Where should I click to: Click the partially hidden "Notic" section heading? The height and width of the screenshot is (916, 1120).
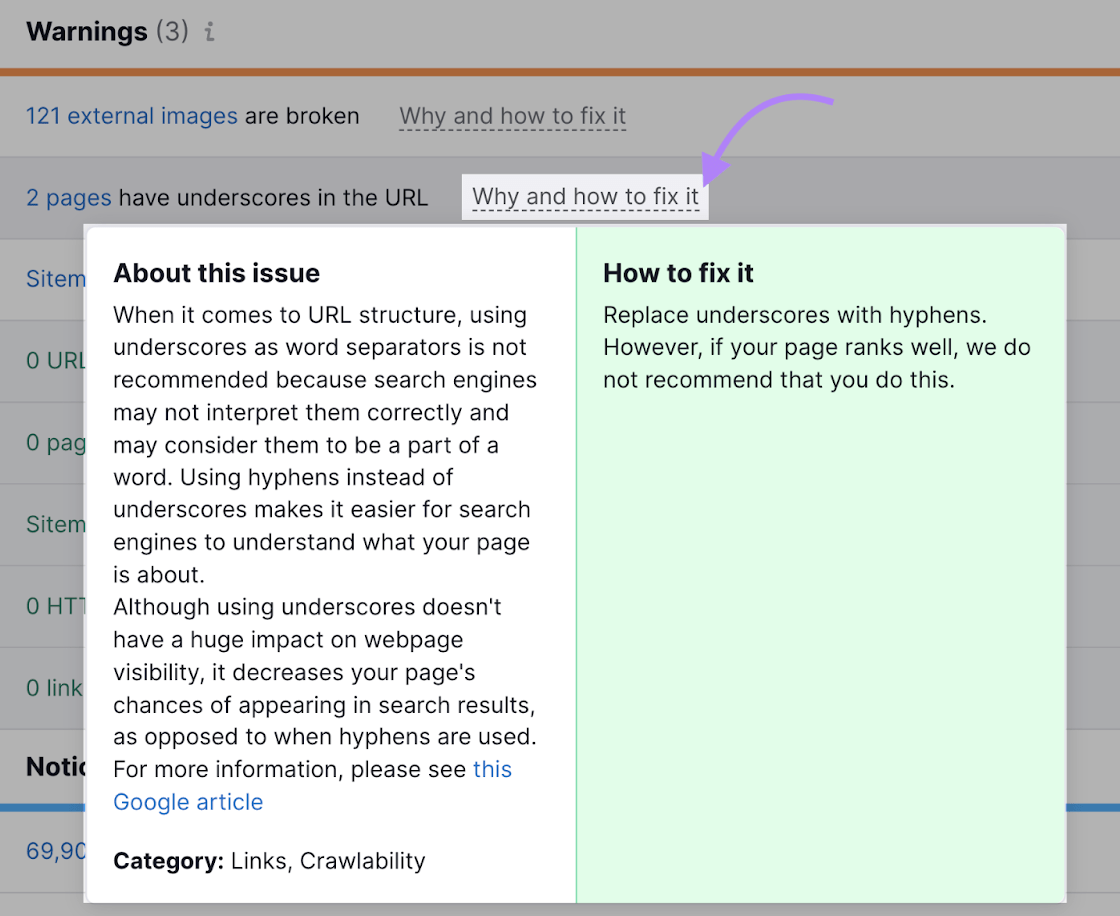[56, 767]
